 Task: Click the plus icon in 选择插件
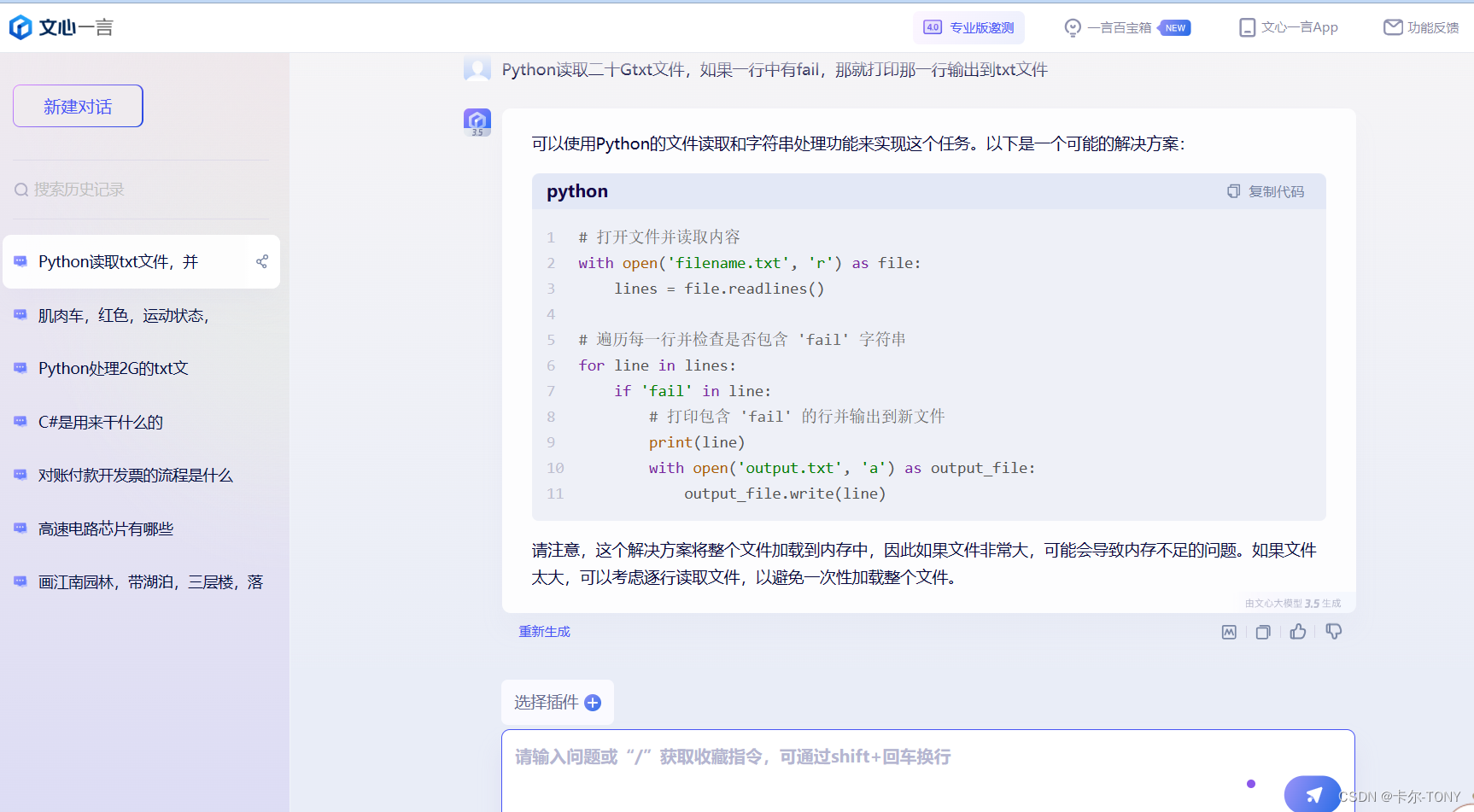(x=593, y=703)
